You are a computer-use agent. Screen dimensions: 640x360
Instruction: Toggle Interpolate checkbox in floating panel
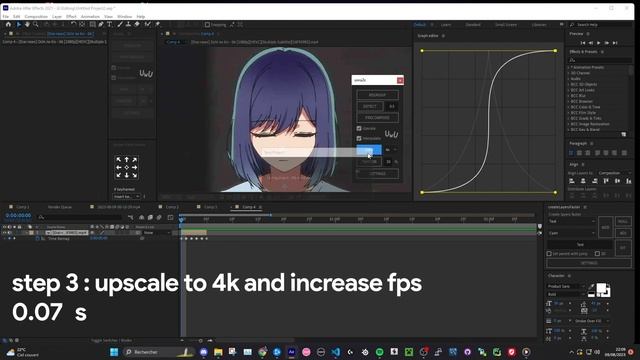359,138
